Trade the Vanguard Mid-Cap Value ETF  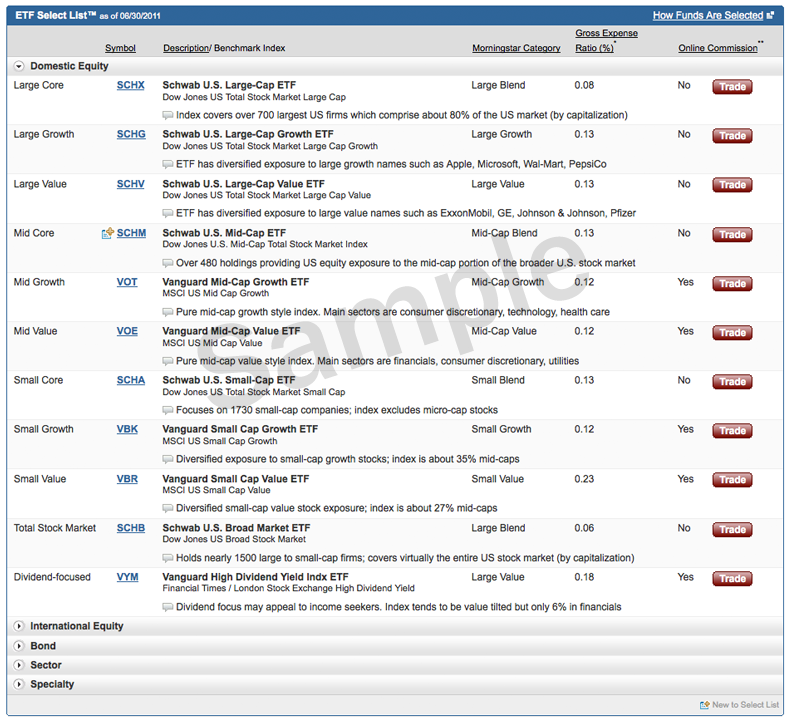coord(732,333)
